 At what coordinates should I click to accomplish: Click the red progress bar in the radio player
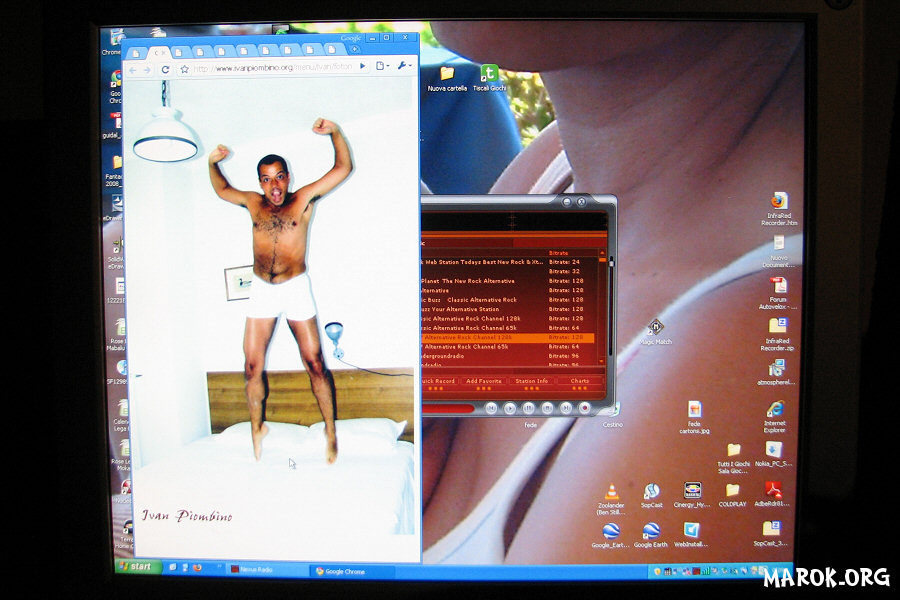point(448,408)
